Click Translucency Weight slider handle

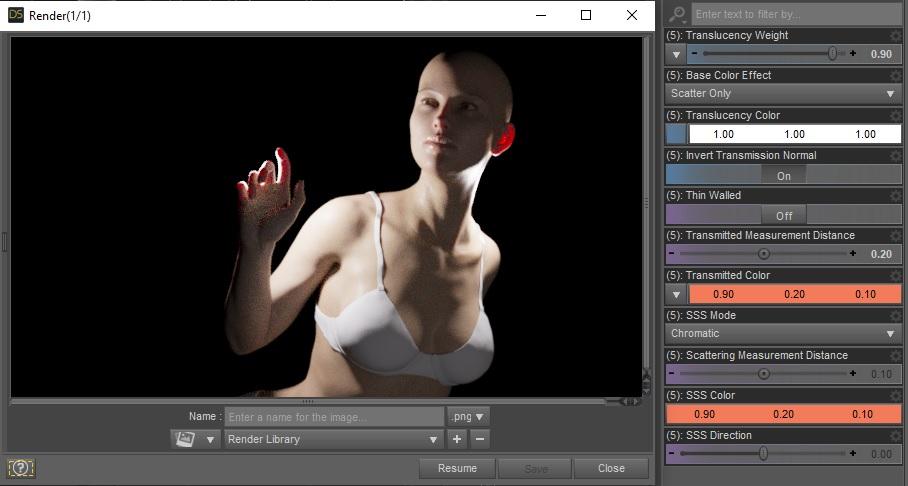[832, 53]
